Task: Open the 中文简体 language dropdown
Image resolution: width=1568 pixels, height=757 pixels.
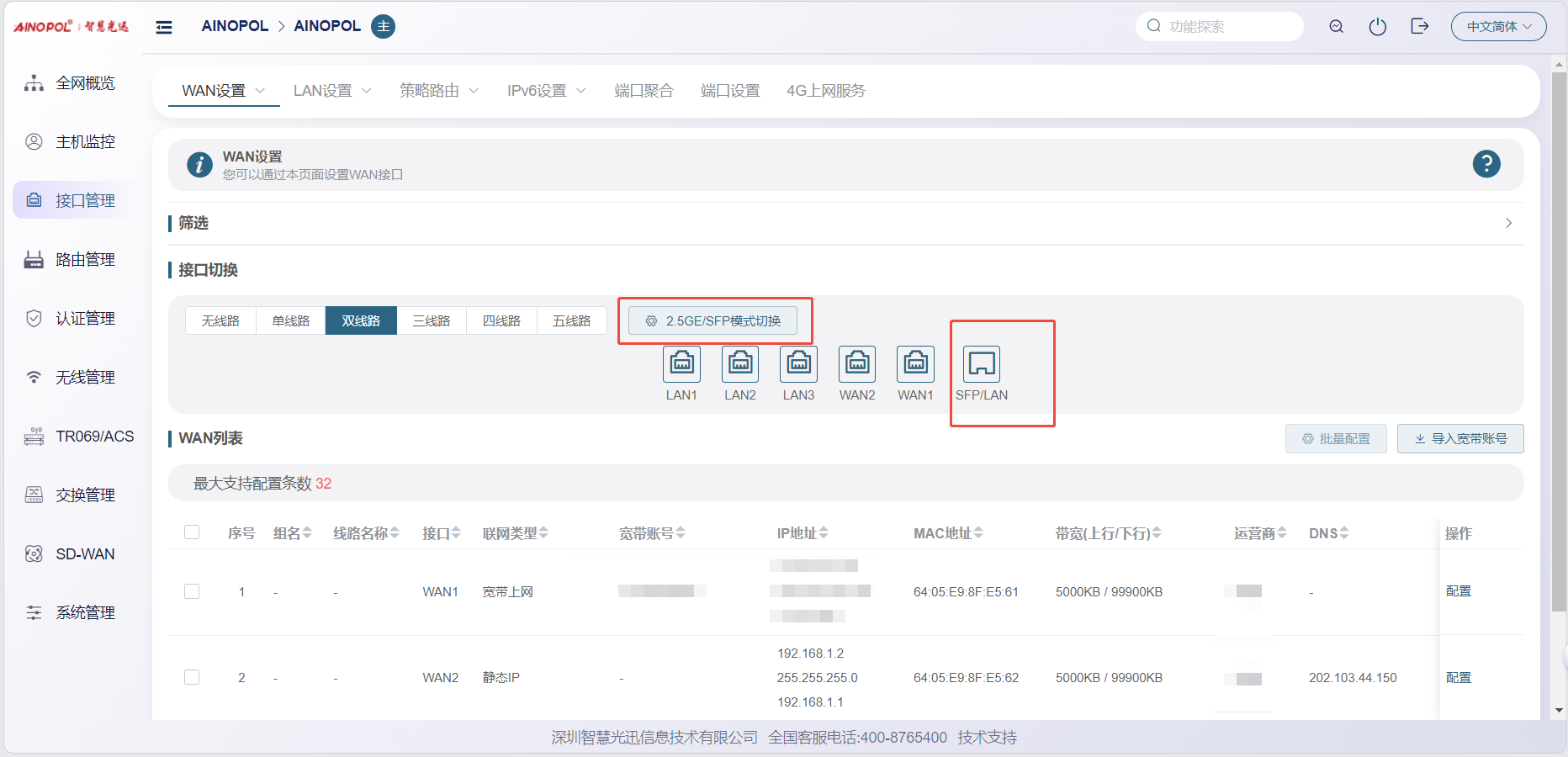Action: click(x=1498, y=27)
